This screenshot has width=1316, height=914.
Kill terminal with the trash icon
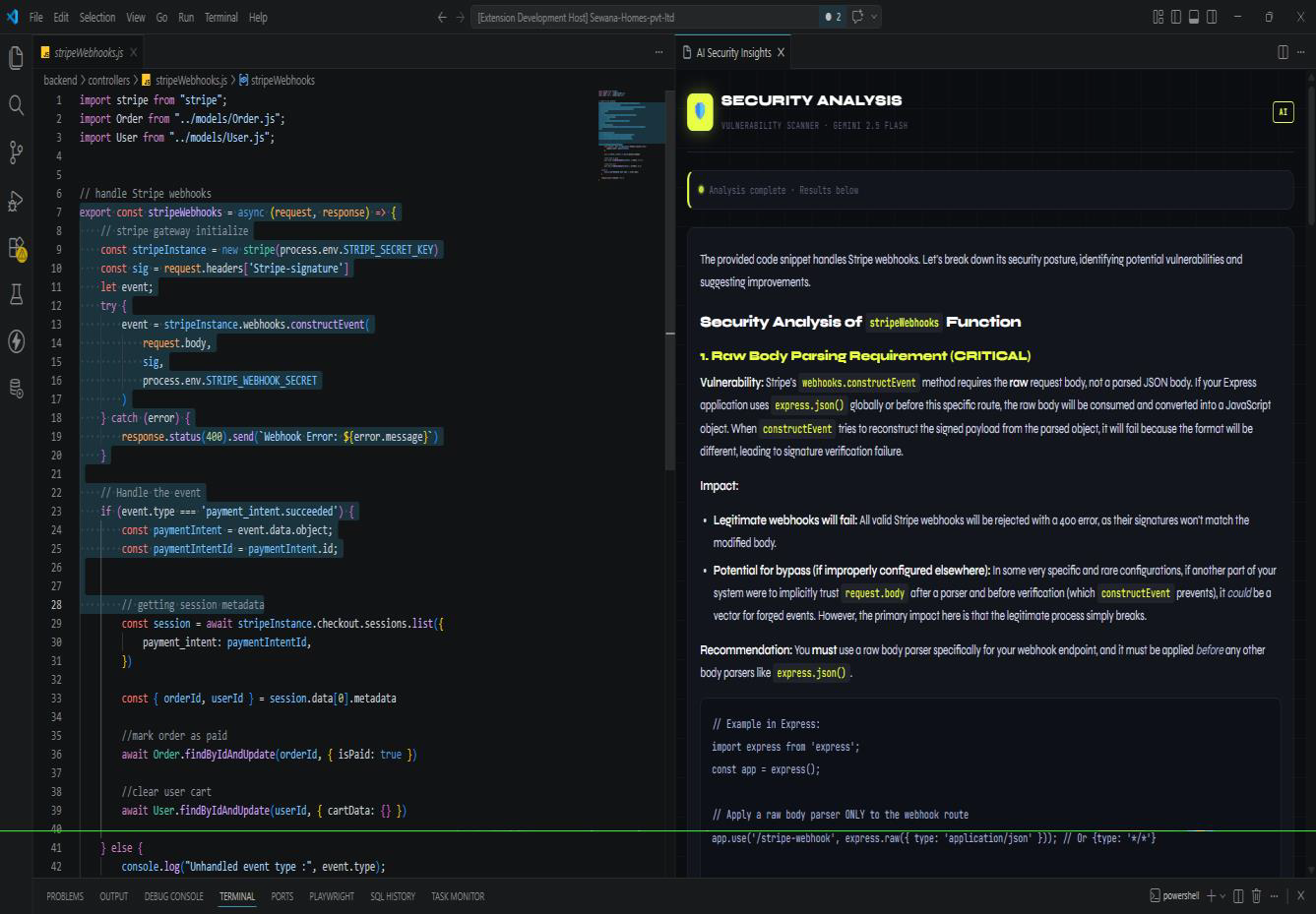point(1256,896)
